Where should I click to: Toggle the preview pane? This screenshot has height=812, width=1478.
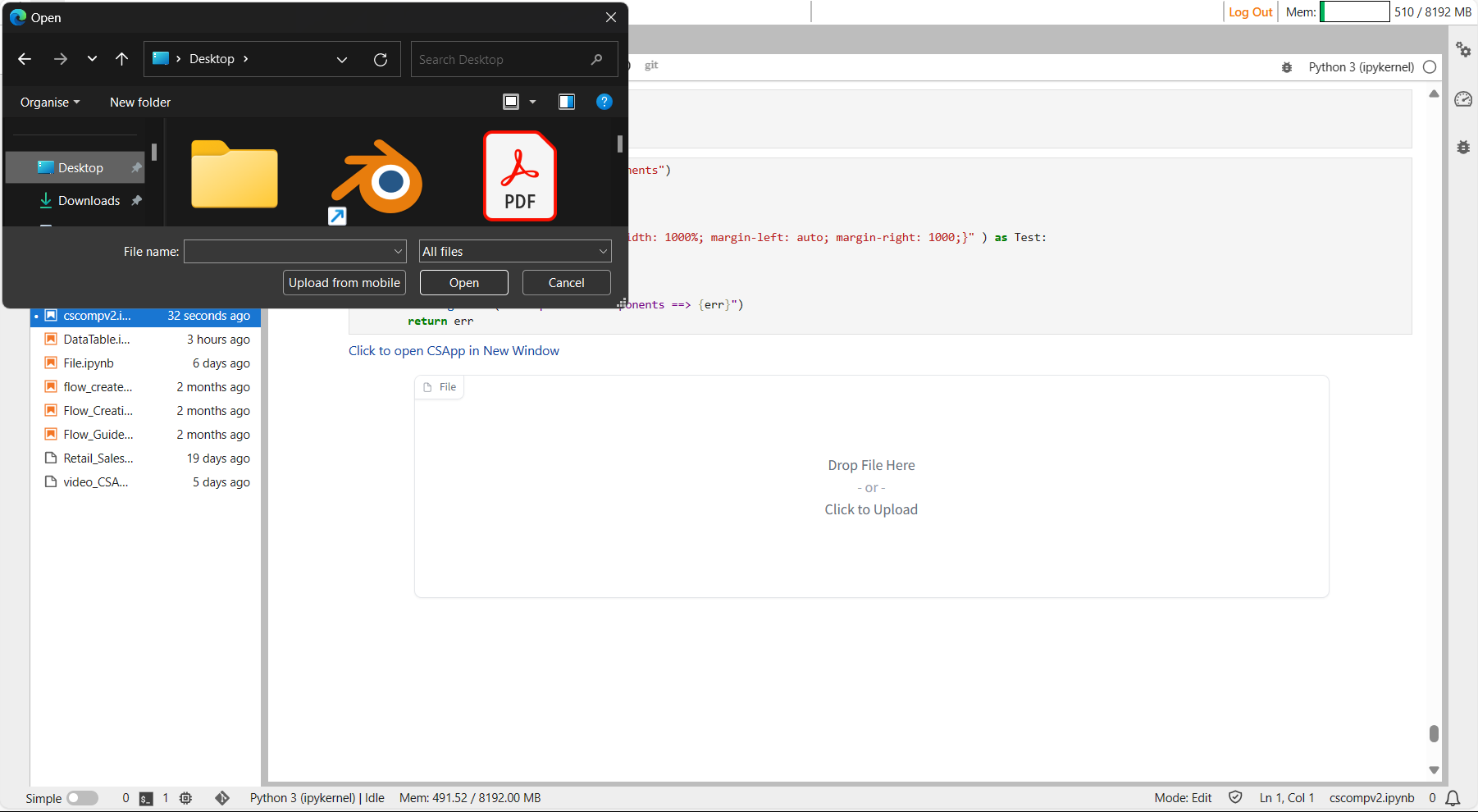[x=567, y=102]
